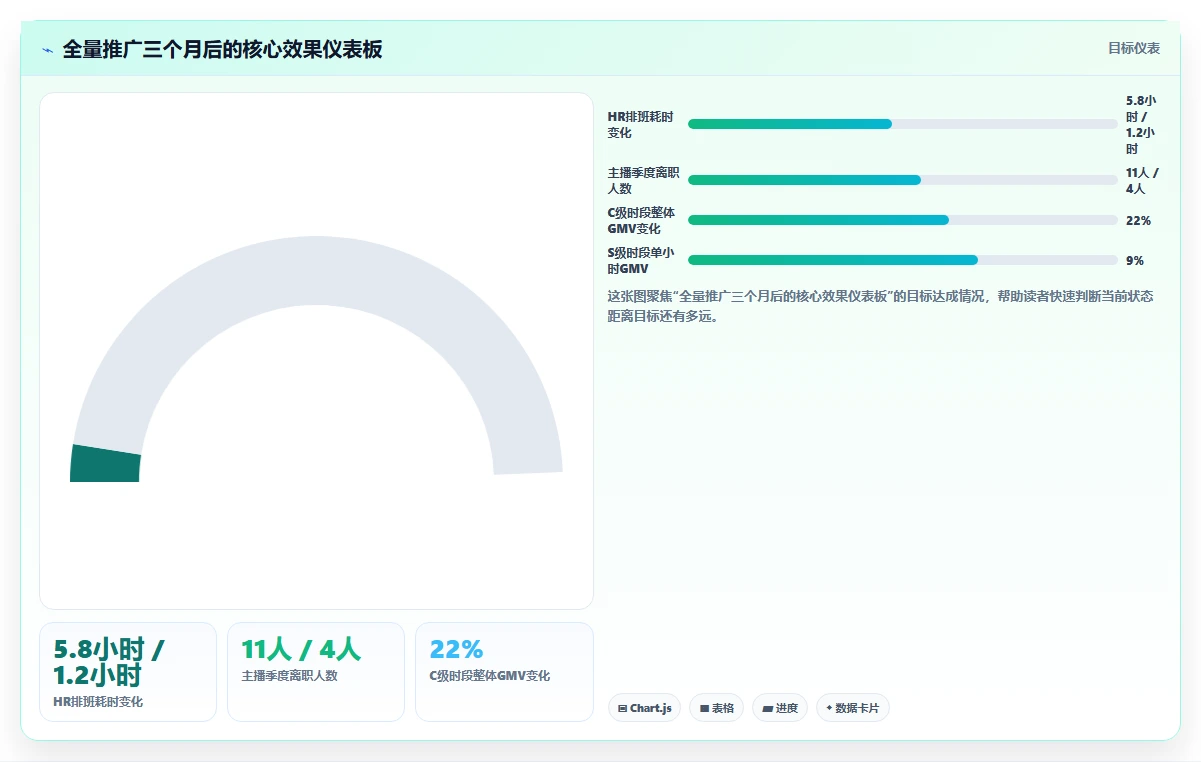Click the description paragraph starting 这张图聚焦
1201x762 pixels.
click(881, 306)
